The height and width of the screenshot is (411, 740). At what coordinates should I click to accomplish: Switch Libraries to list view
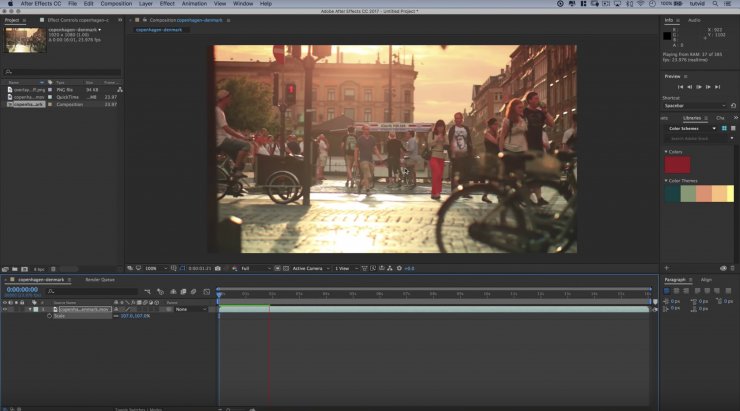(x=733, y=128)
